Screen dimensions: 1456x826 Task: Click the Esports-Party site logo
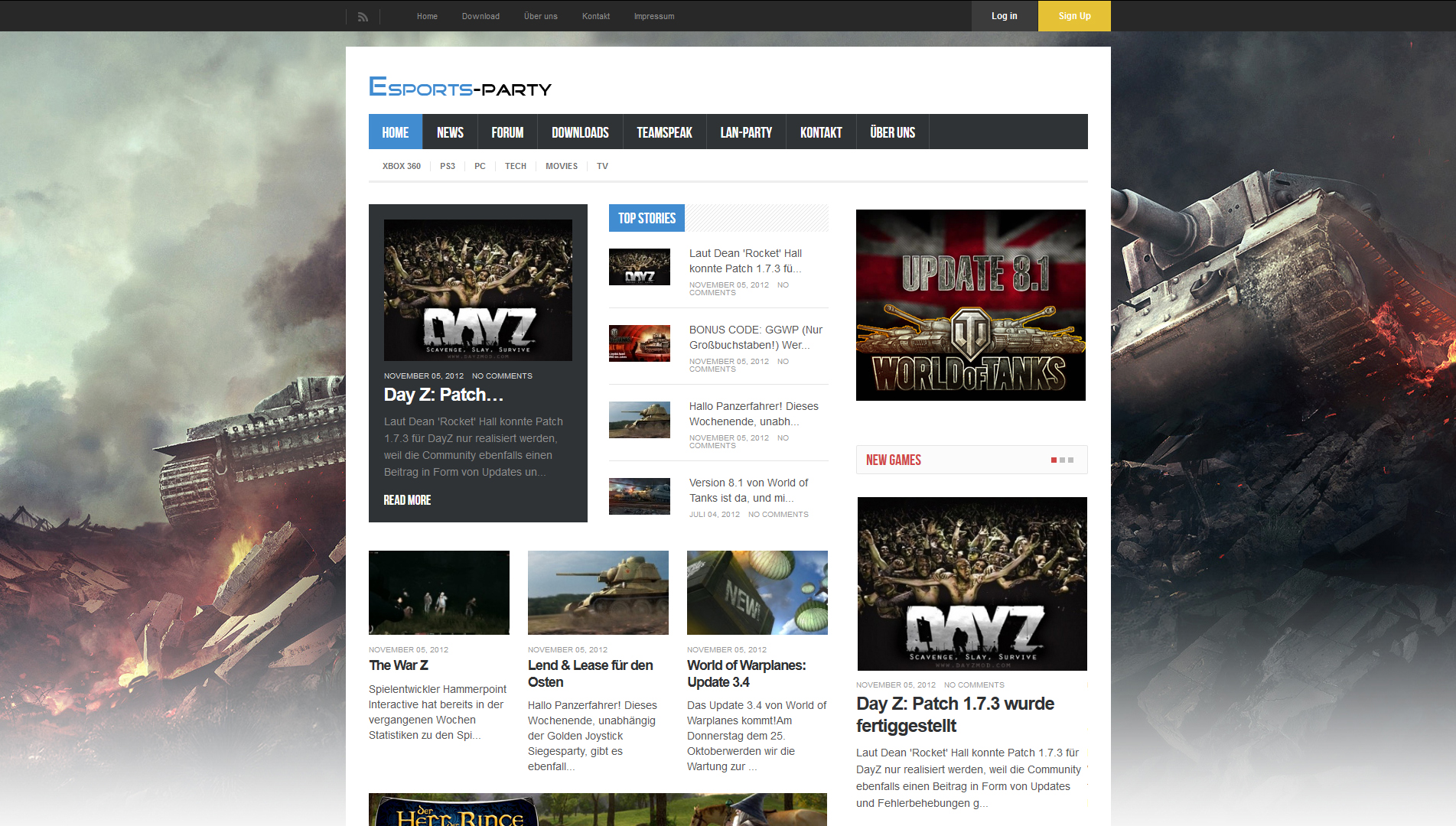tap(460, 87)
